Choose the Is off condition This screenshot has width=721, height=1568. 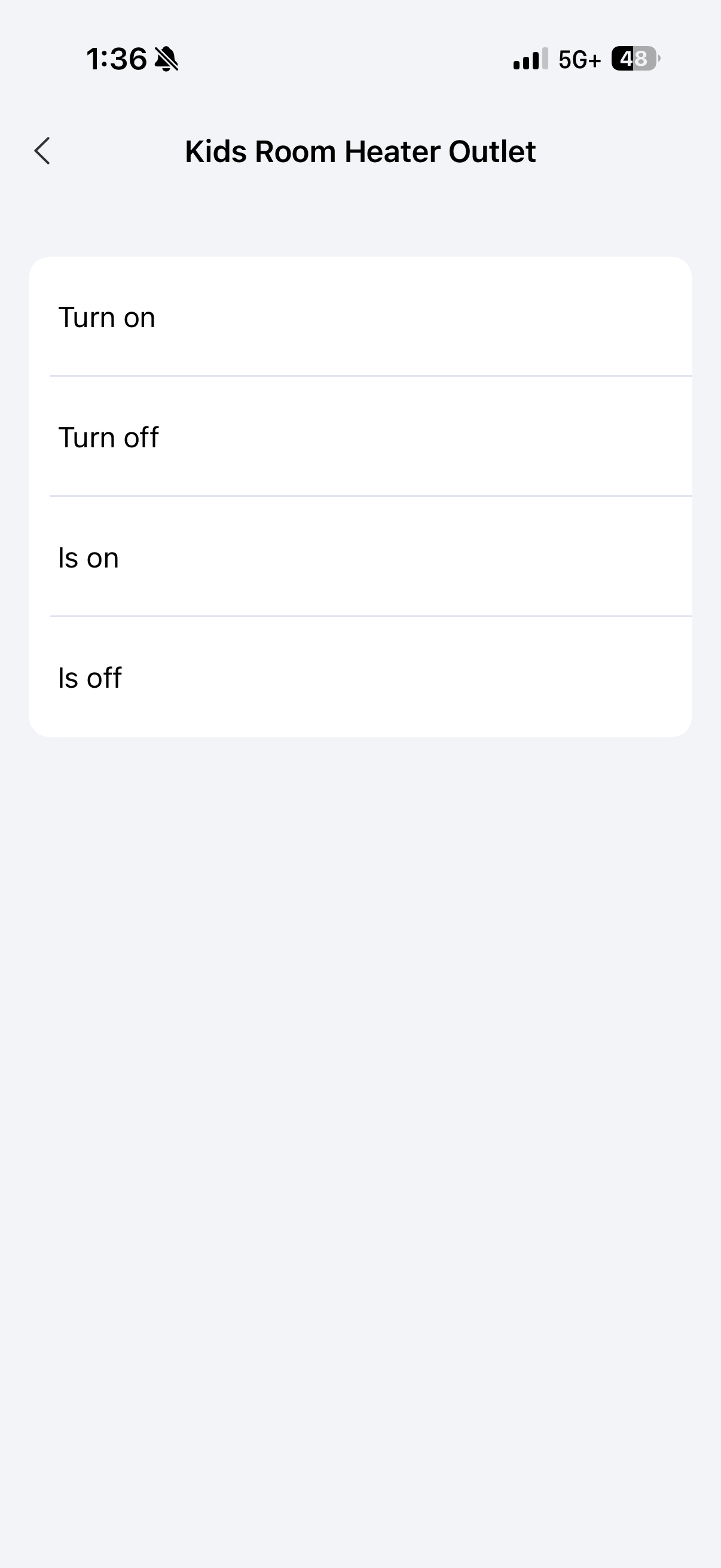(360, 678)
